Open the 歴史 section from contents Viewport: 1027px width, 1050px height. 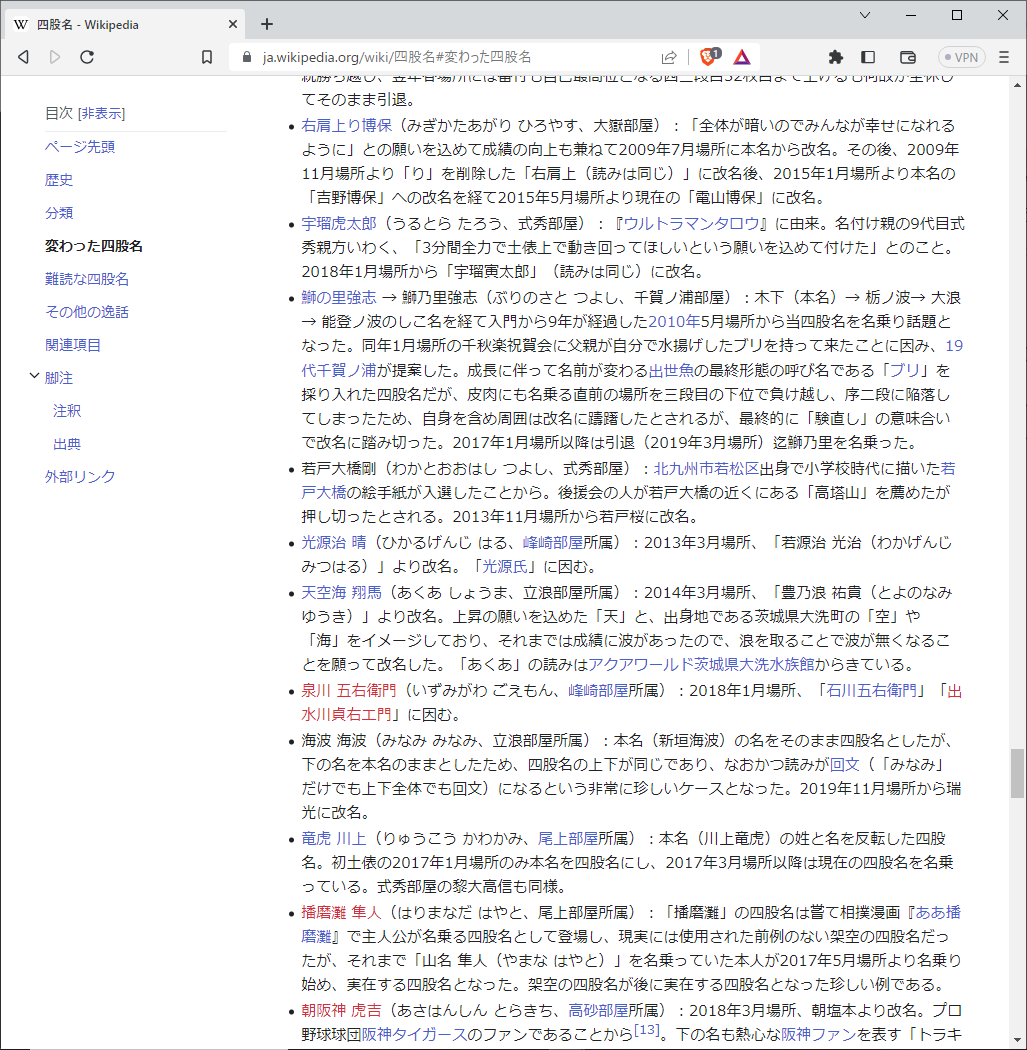point(58,179)
